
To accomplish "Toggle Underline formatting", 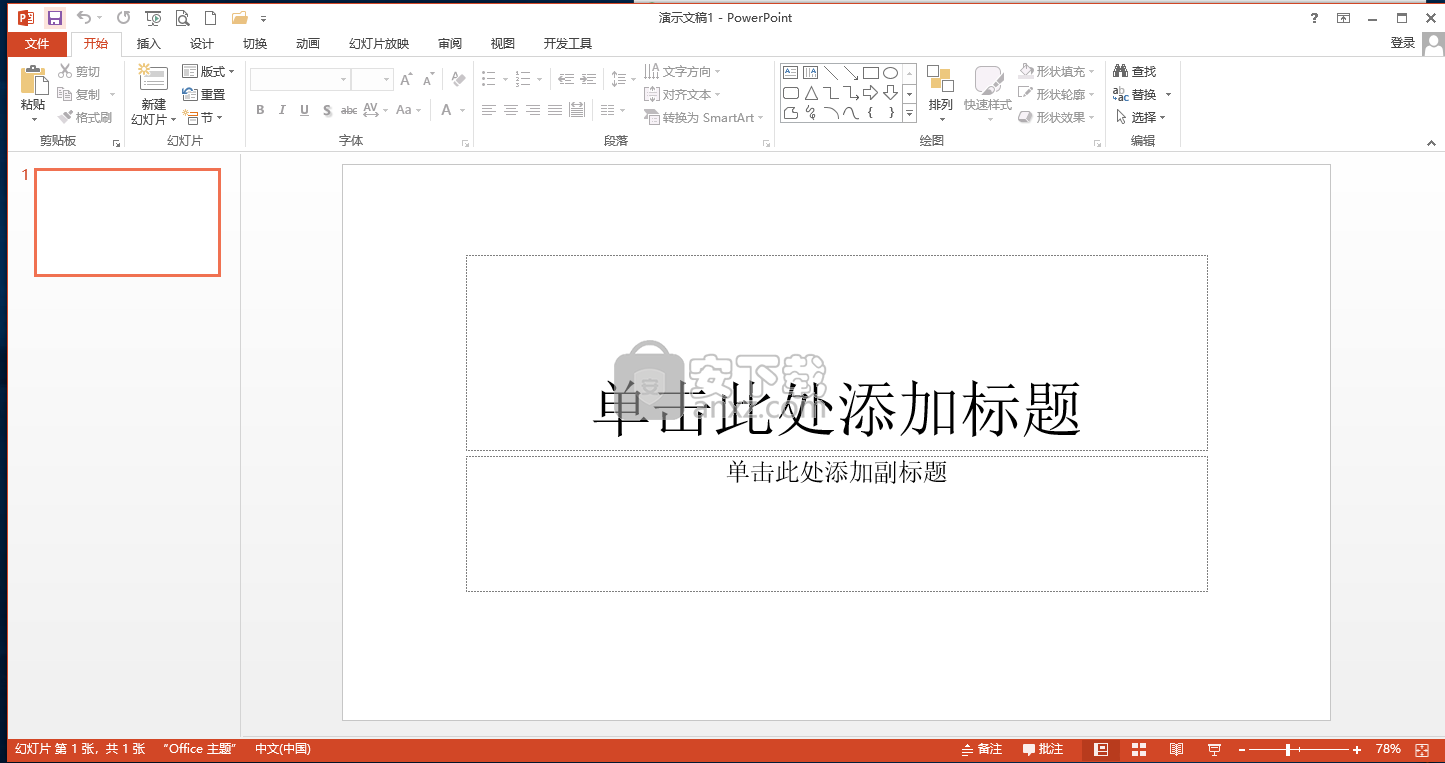I will point(304,110).
